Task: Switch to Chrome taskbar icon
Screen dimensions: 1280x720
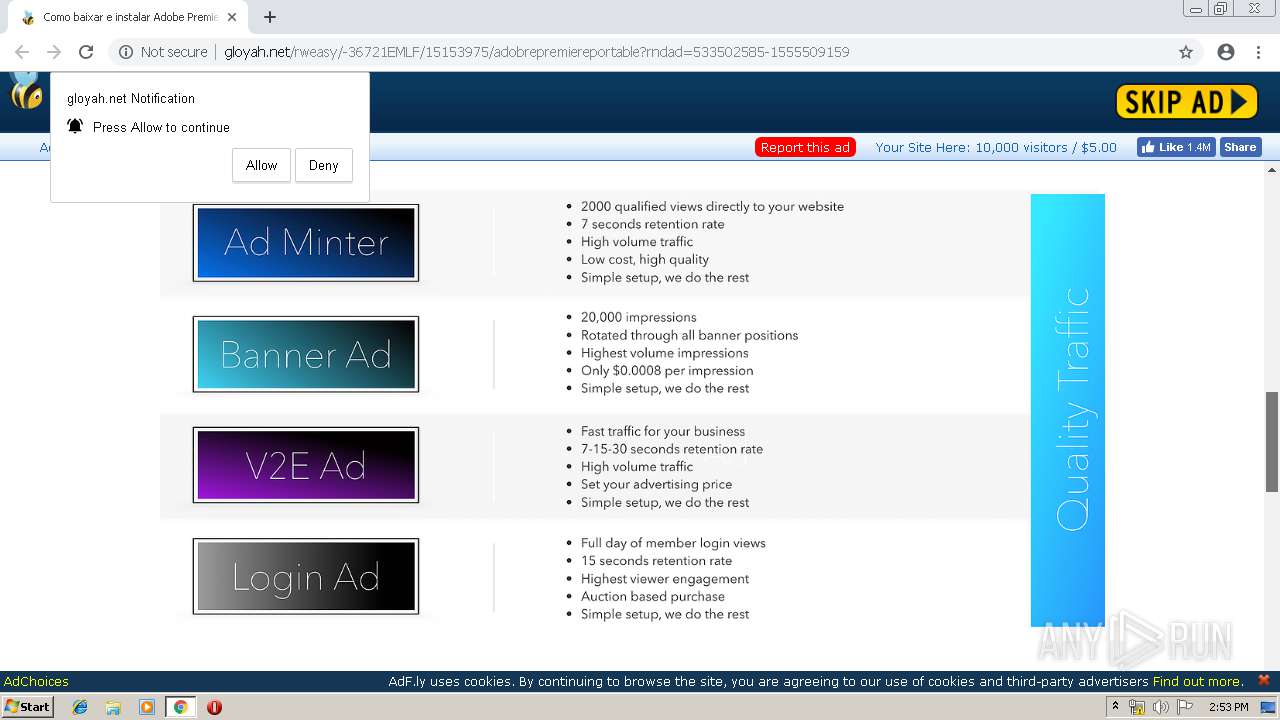Action: click(x=180, y=707)
